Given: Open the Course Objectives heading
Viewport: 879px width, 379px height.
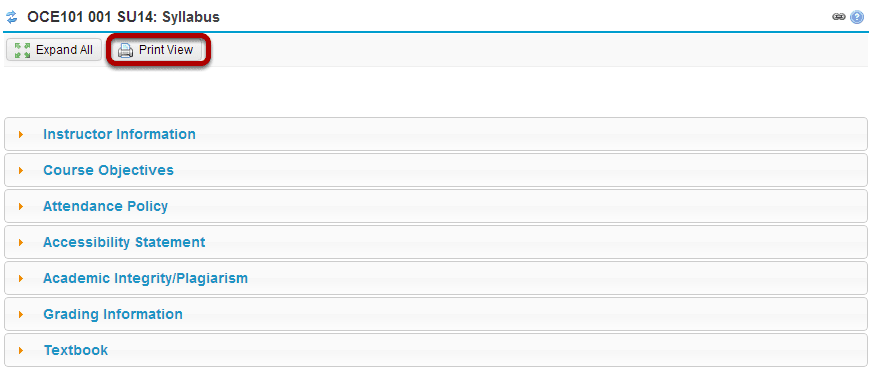Looking at the screenshot, I should pos(108,170).
